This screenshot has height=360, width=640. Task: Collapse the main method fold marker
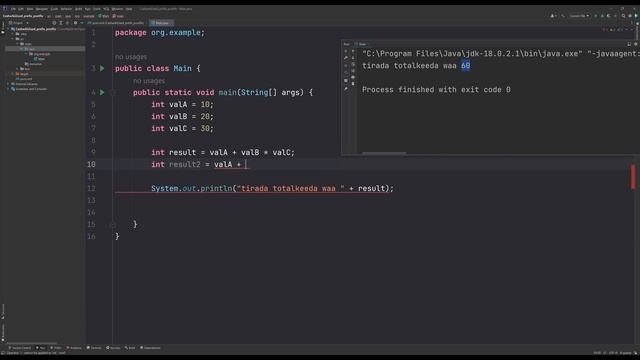(x=112, y=93)
